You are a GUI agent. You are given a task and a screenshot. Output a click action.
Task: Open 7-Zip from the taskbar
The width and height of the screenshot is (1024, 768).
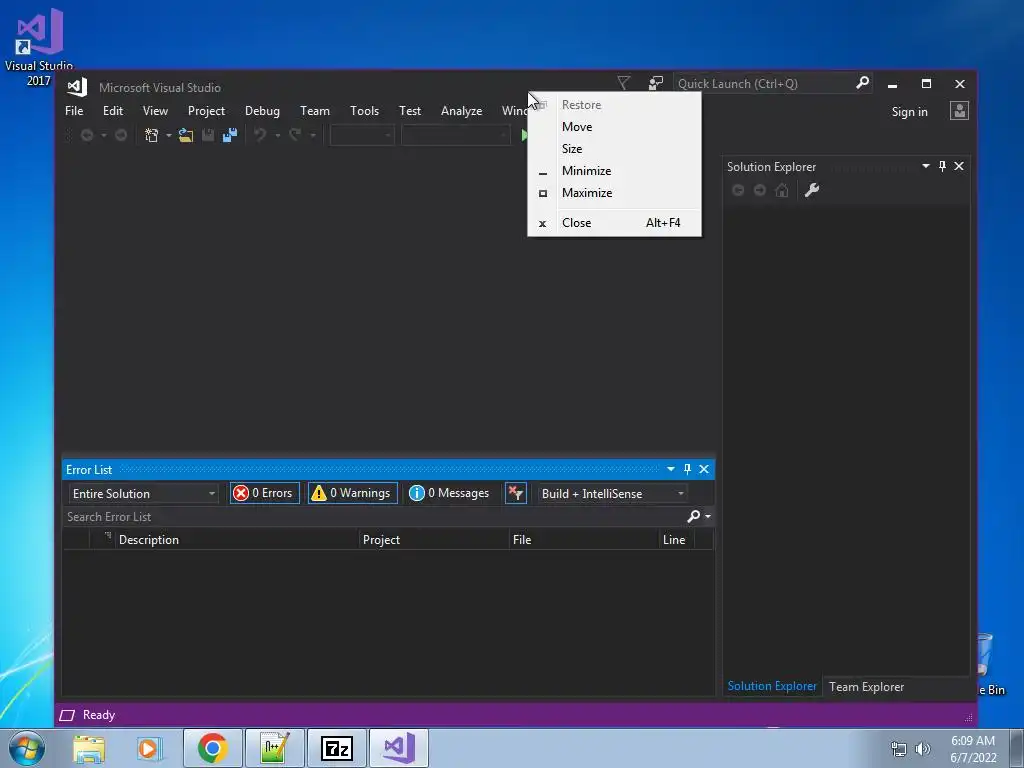(x=337, y=748)
